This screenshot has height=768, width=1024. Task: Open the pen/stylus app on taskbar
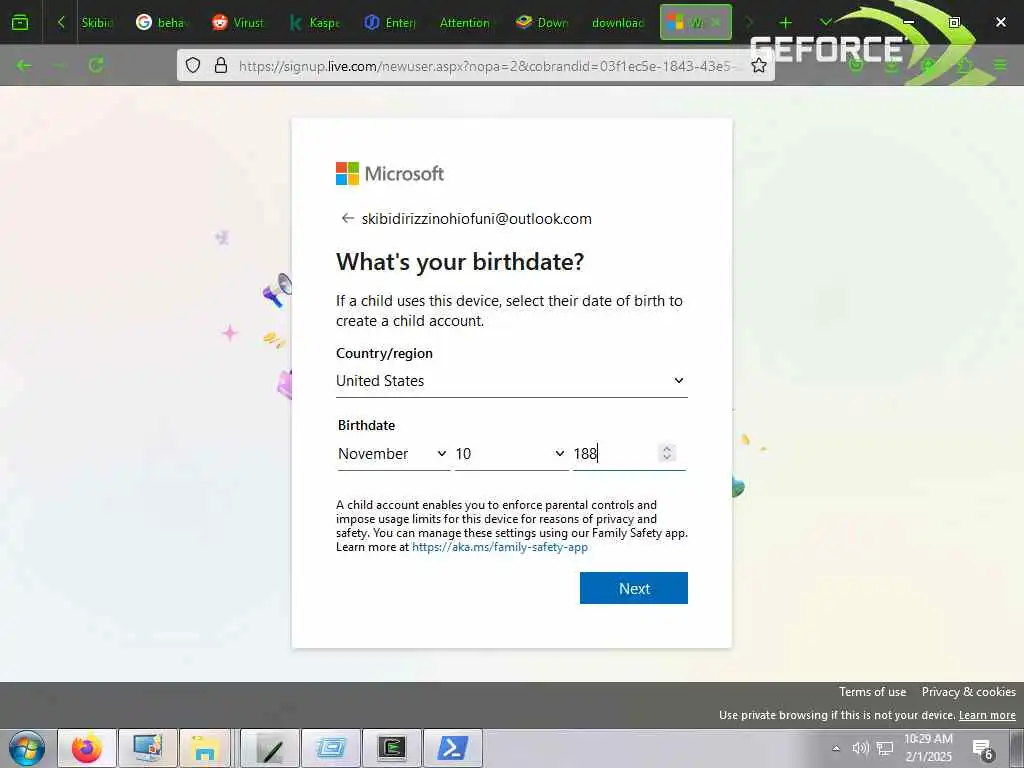coord(270,748)
